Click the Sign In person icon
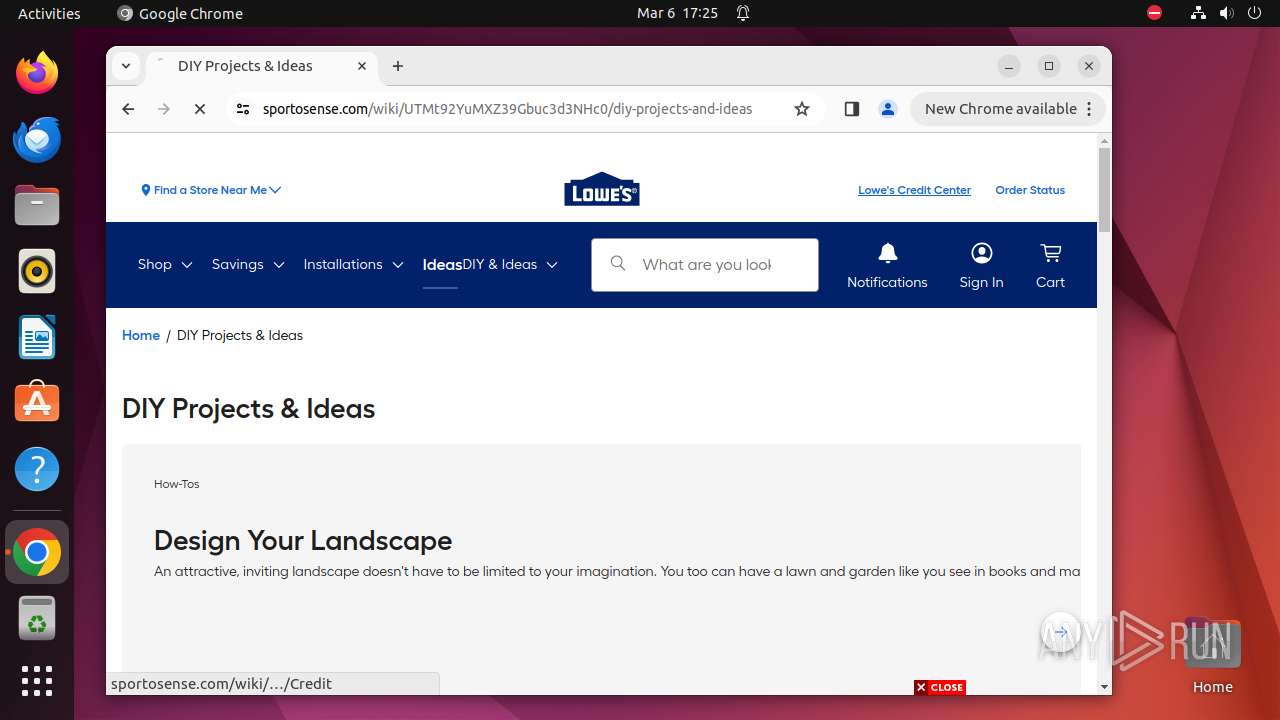 coord(982,266)
